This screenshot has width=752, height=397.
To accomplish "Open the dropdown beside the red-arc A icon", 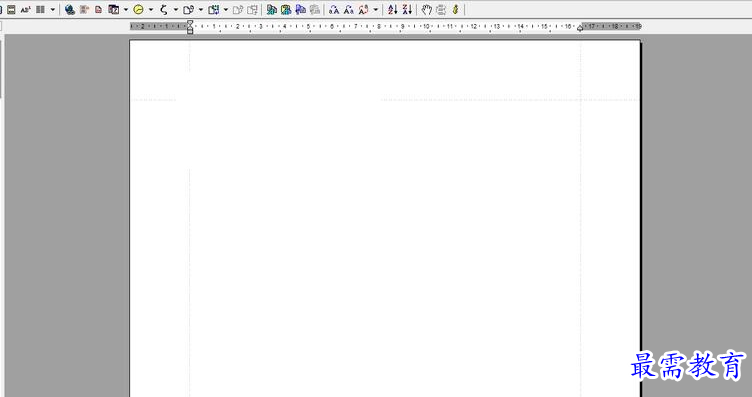I will [x=376, y=9].
